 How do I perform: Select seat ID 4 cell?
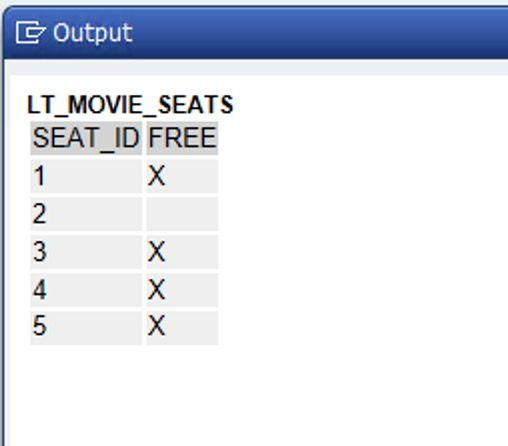(x=86, y=290)
